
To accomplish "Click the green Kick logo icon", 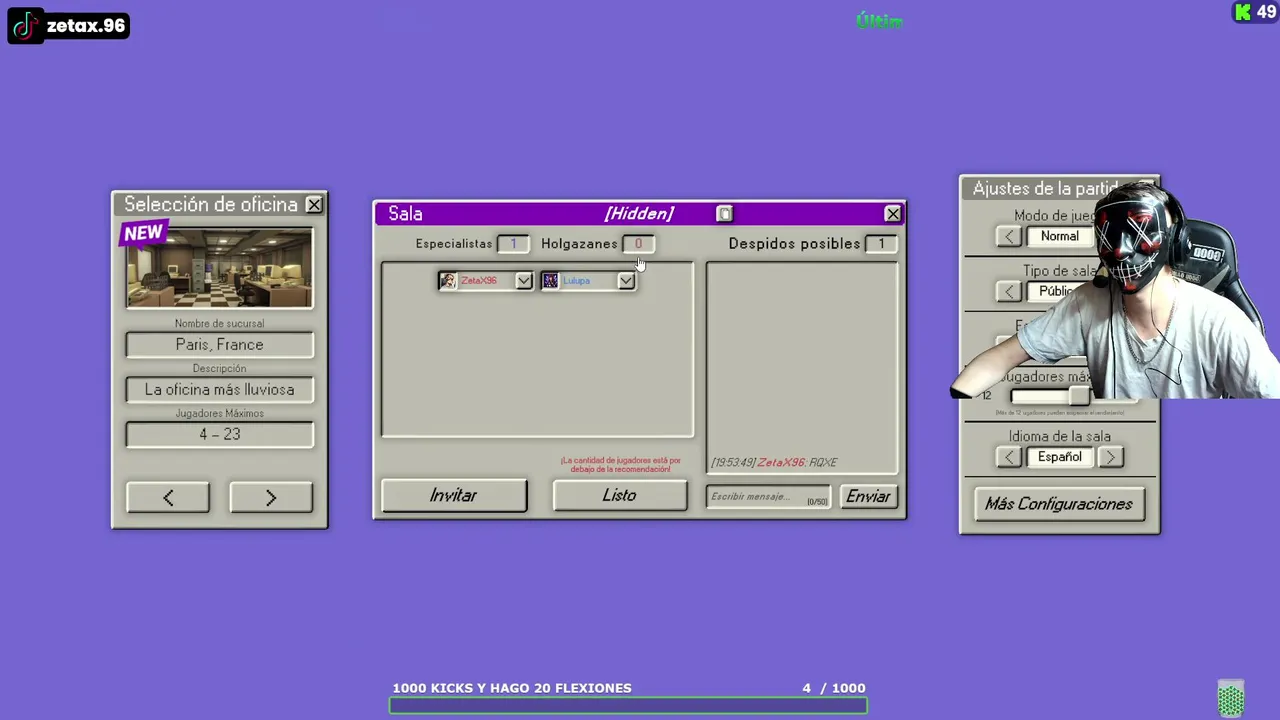I will point(1243,12).
